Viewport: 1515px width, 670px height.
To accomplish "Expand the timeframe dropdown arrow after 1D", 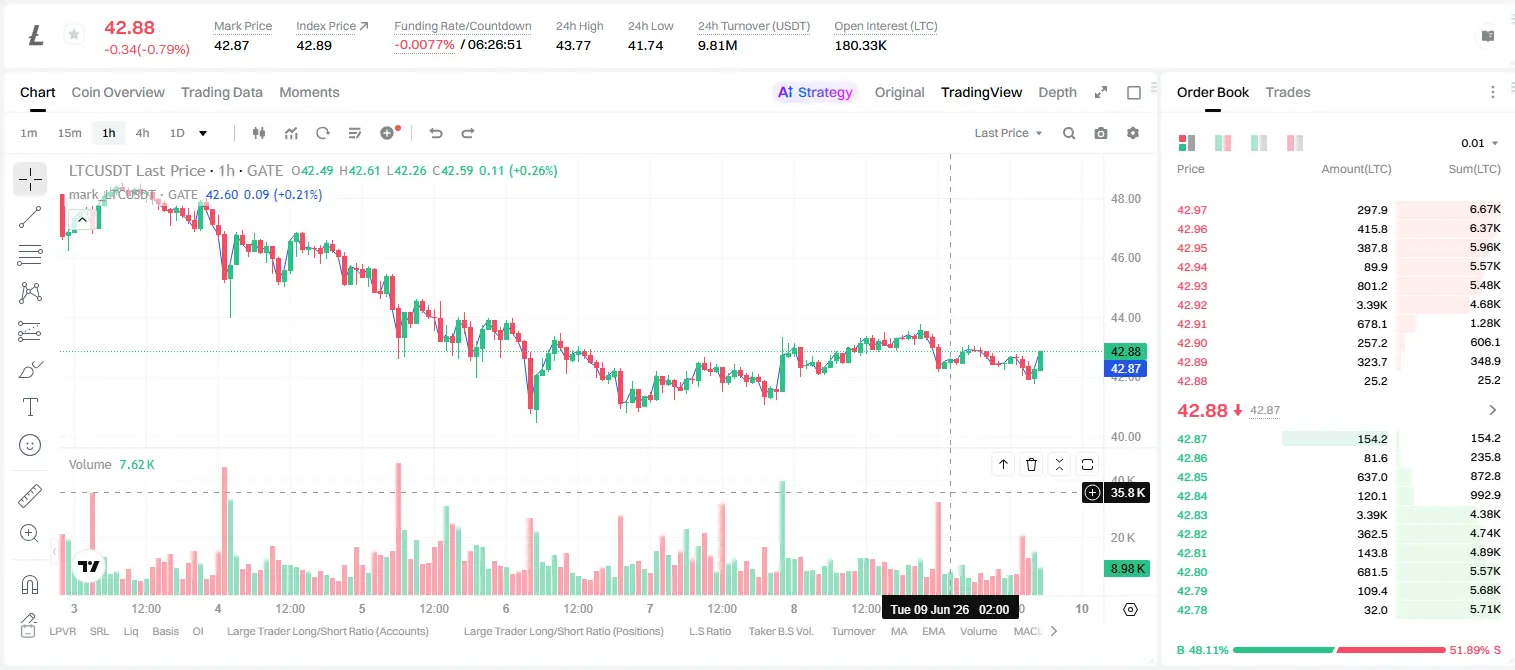I will click(203, 133).
